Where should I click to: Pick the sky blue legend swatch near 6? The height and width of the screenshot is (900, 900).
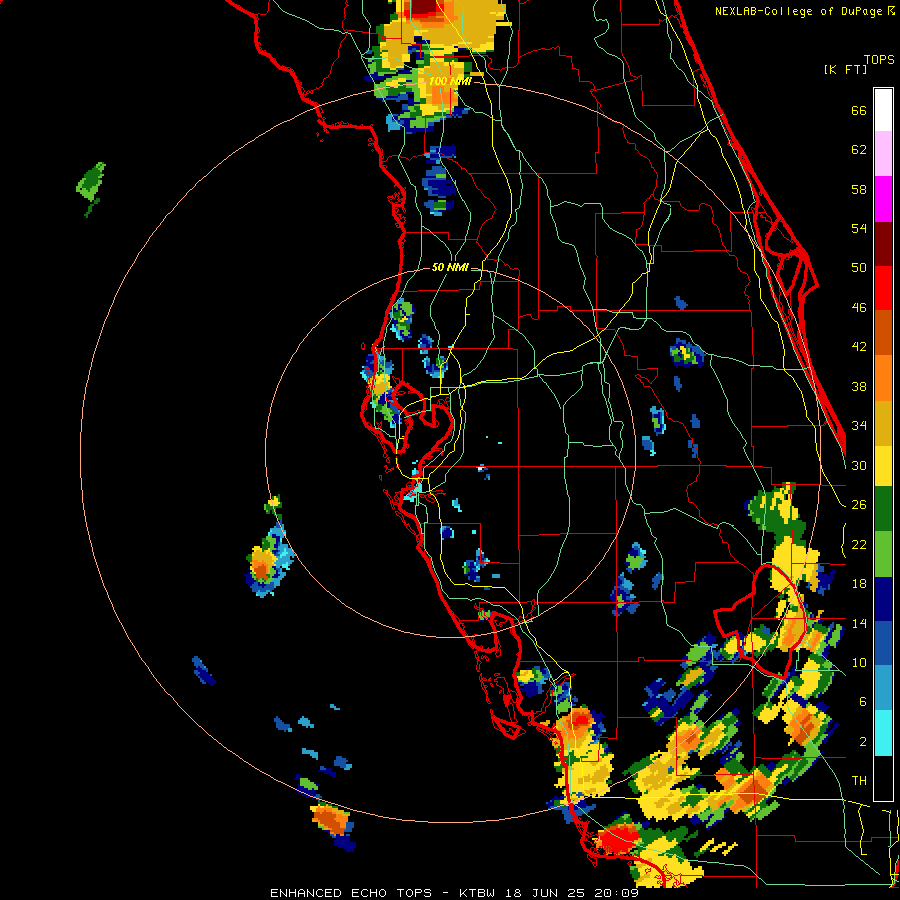coord(883,688)
